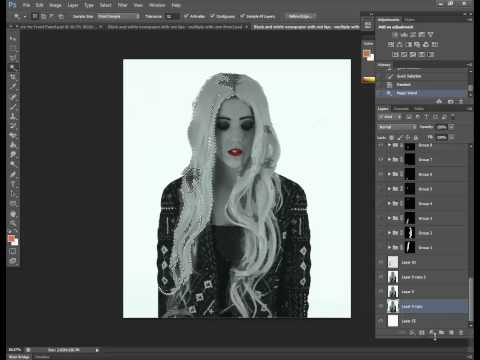Screen dimensions: 480x360
Task: Toggle the Contiguous checkbox
Action: pos(212,16)
